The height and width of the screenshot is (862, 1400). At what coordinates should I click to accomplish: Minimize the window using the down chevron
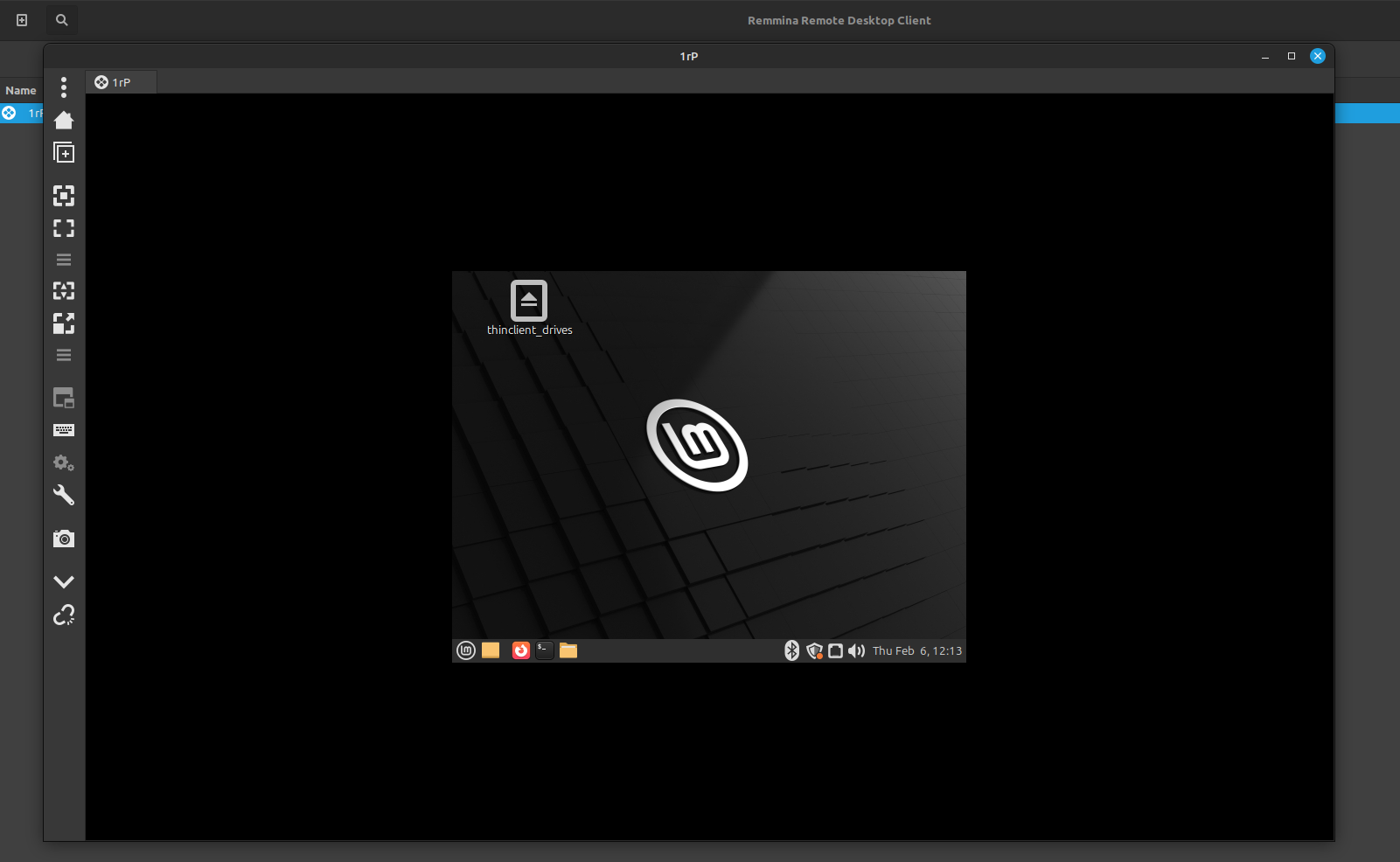pos(64,581)
